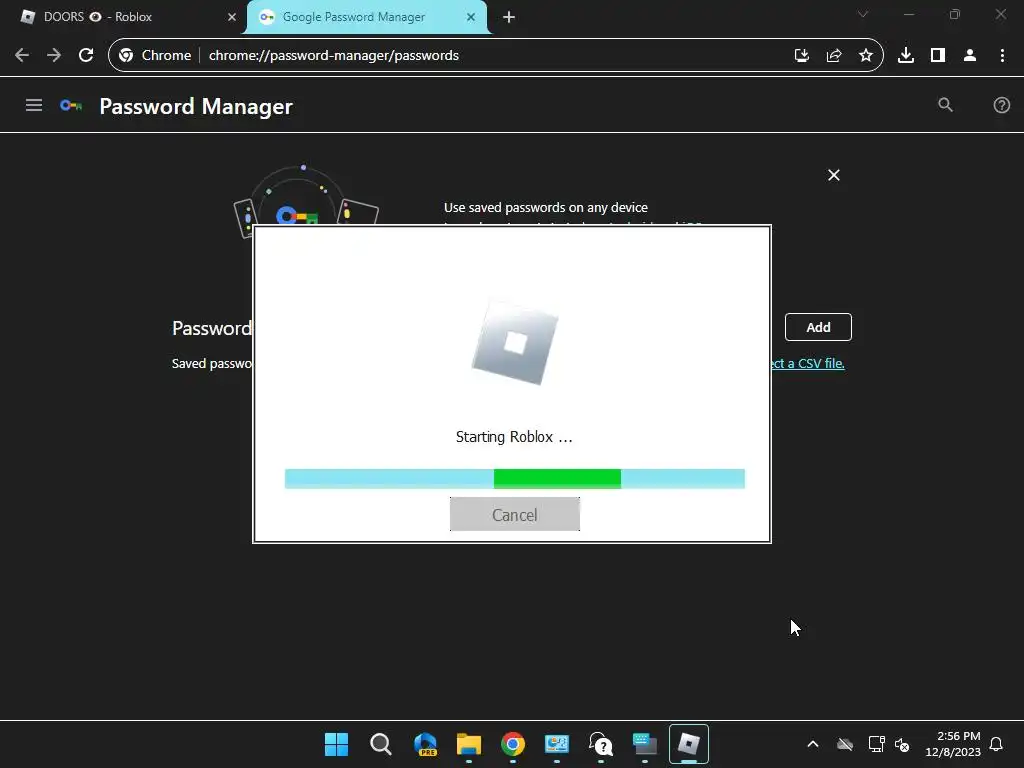The height and width of the screenshot is (768, 1024).
Task: Open Password Manager help icon
Action: click(x=1002, y=105)
